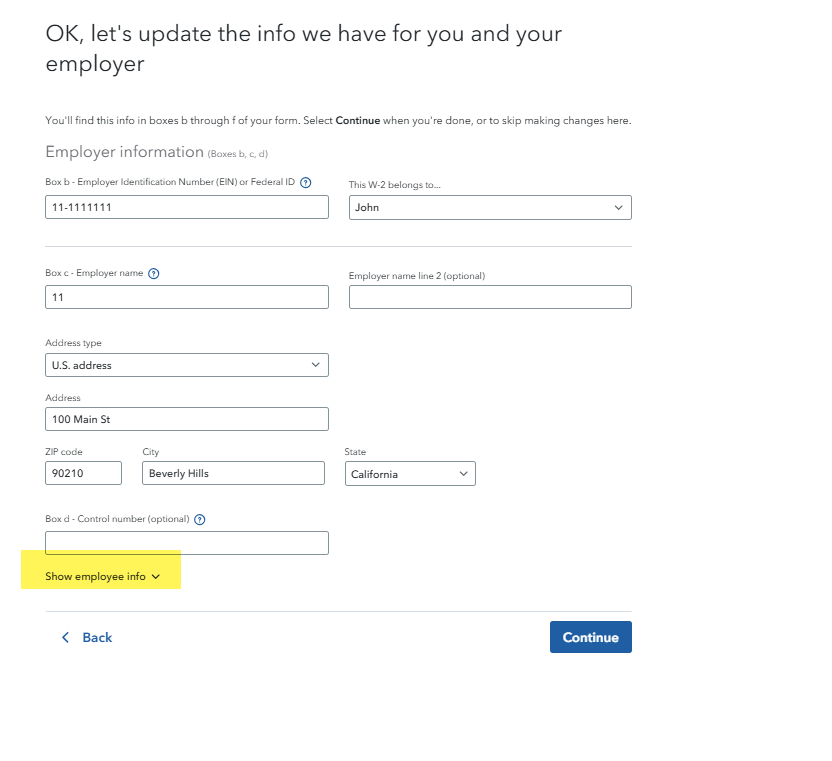The width and height of the screenshot is (832, 761).
Task: Expand Show employee info section
Action: [102, 576]
